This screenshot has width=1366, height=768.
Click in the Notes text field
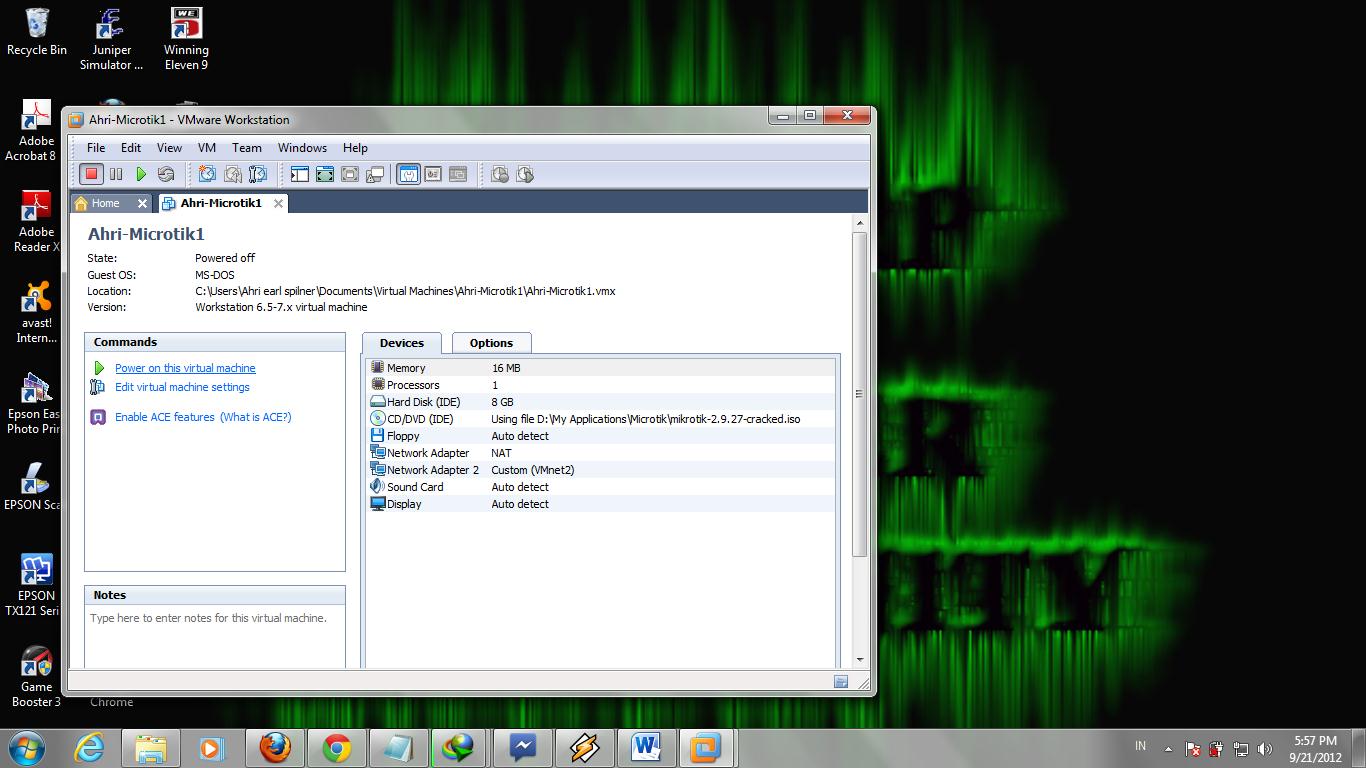click(x=215, y=637)
